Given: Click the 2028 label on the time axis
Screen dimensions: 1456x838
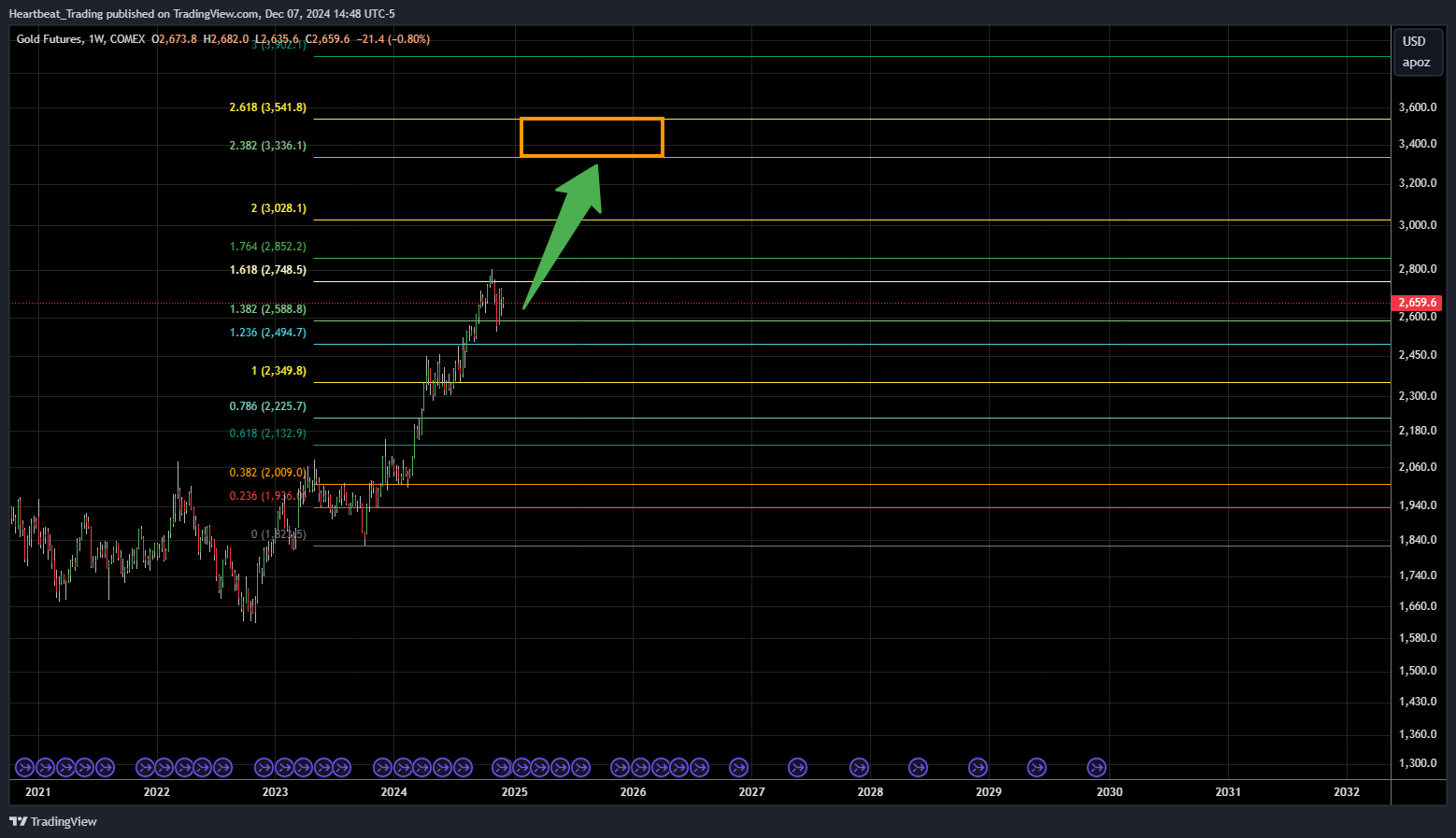Looking at the screenshot, I should pyautogui.click(x=870, y=792).
